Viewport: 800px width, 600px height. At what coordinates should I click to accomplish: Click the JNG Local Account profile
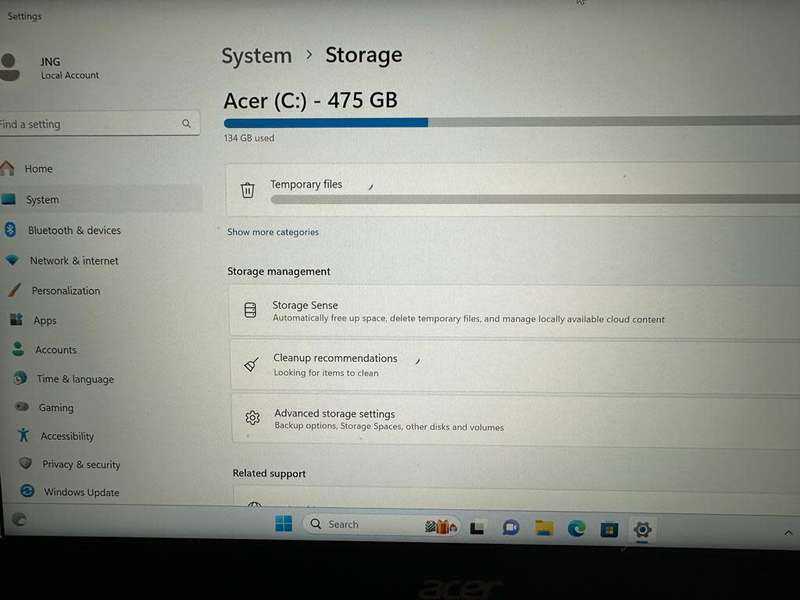tap(51, 68)
